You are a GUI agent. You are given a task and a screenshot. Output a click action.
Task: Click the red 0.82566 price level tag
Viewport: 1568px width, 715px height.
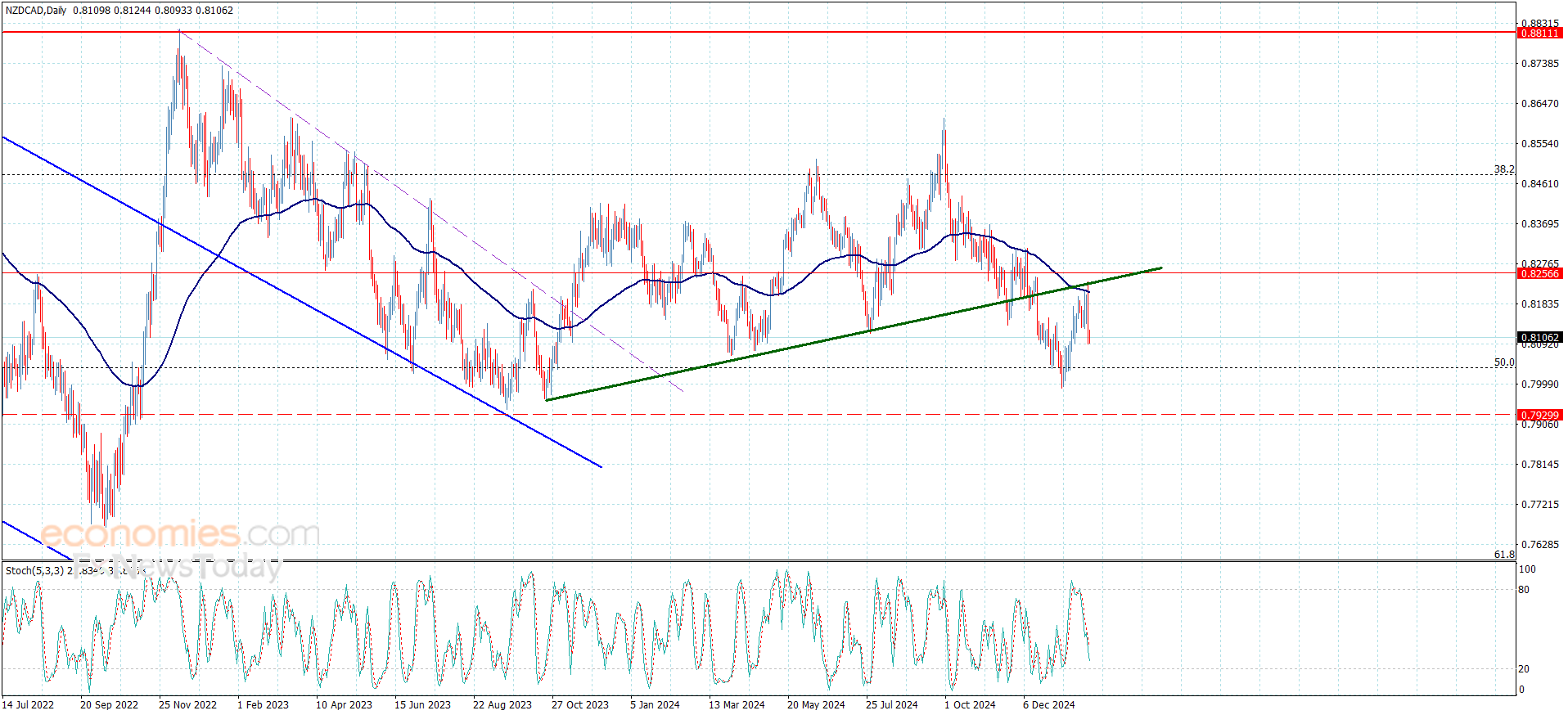[x=1539, y=274]
